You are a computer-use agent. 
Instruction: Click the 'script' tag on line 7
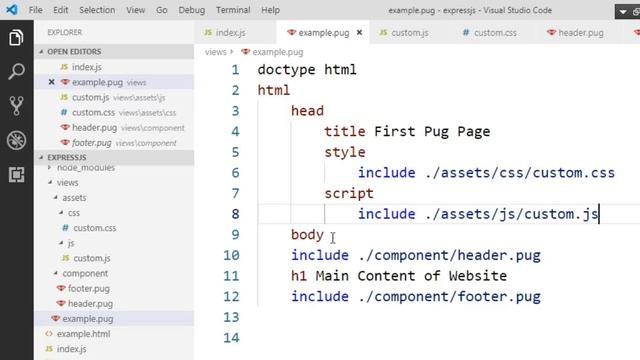[x=349, y=193]
